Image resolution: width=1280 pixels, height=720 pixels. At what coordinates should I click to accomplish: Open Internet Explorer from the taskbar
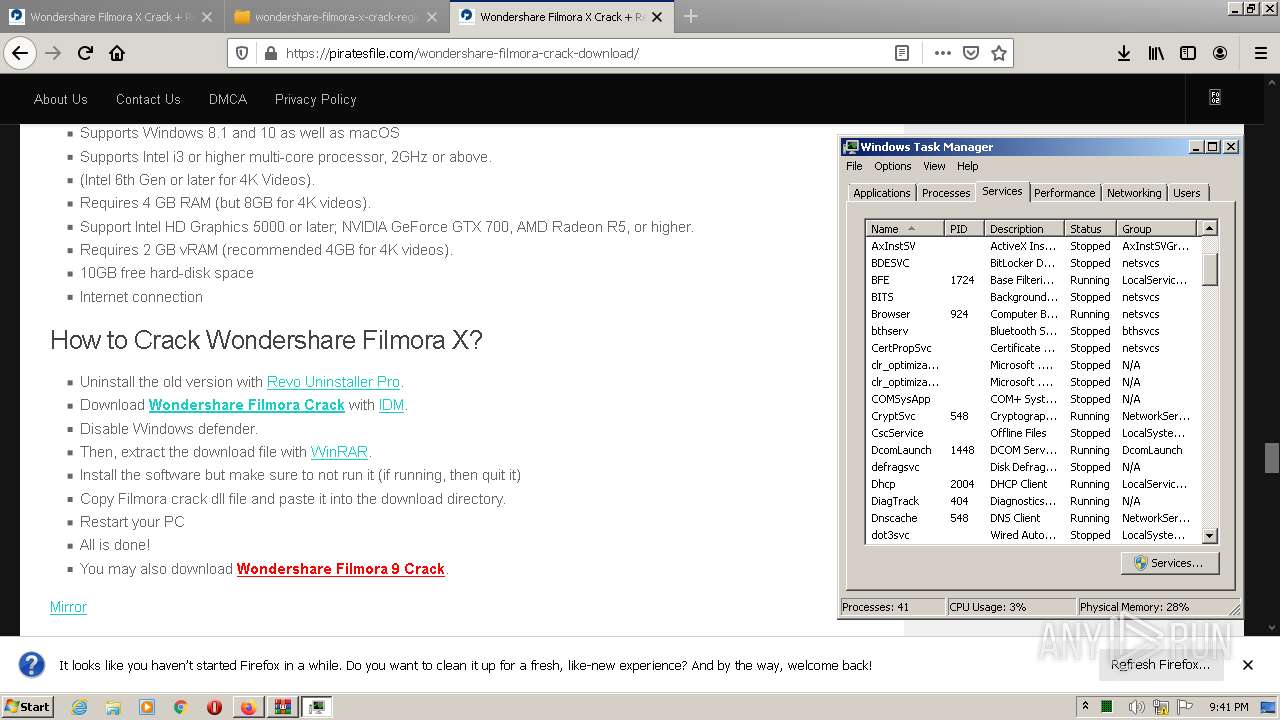point(79,707)
